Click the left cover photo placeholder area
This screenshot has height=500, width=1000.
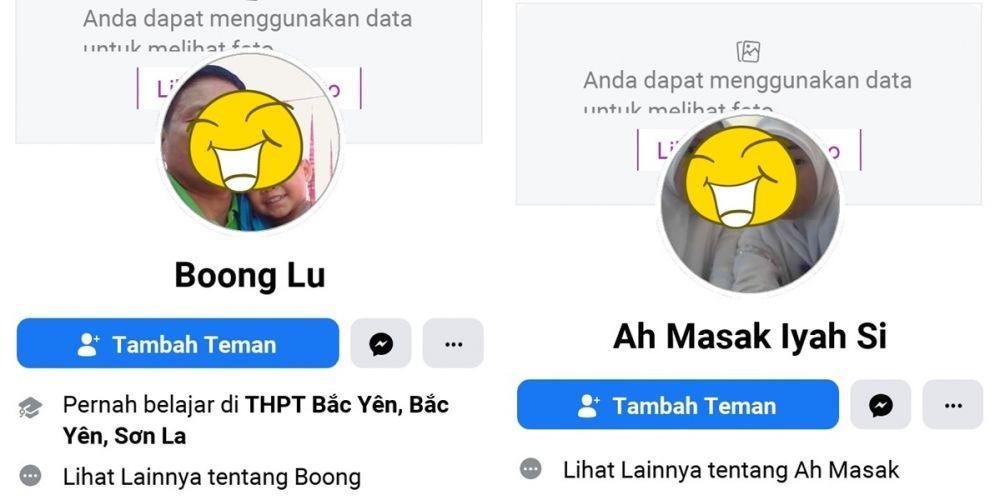click(x=249, y=71)
